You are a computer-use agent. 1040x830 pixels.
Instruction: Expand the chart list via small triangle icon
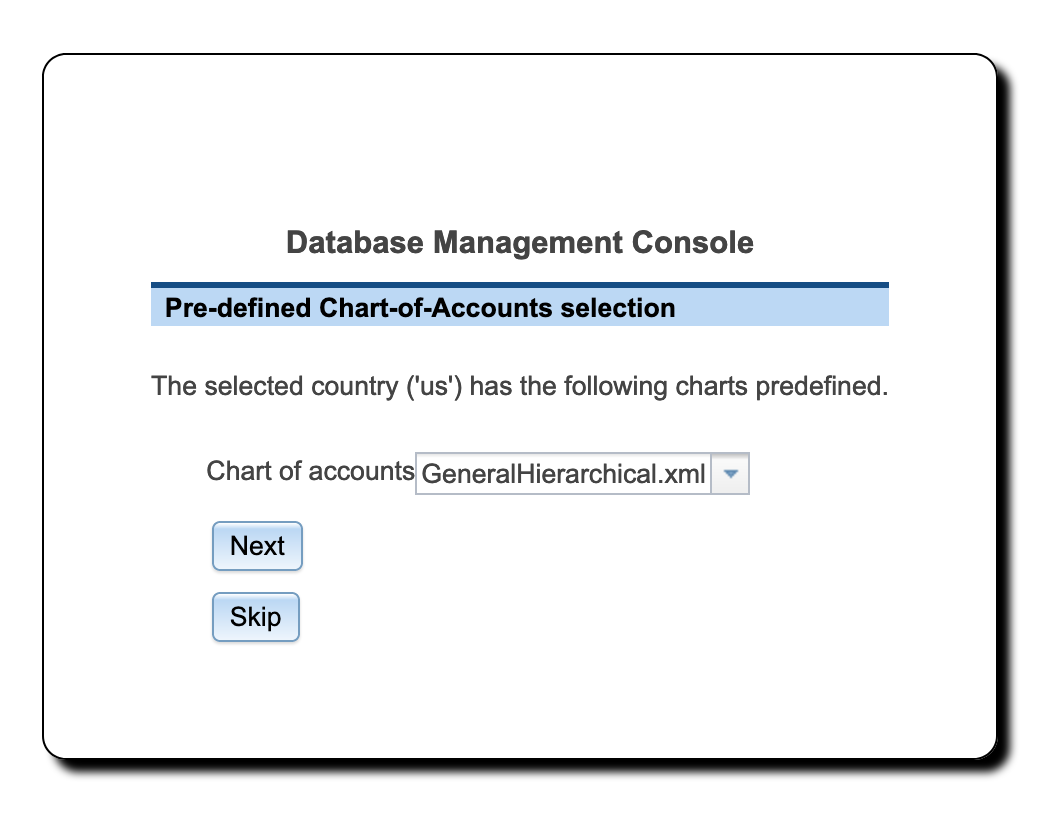click(730, 474)
